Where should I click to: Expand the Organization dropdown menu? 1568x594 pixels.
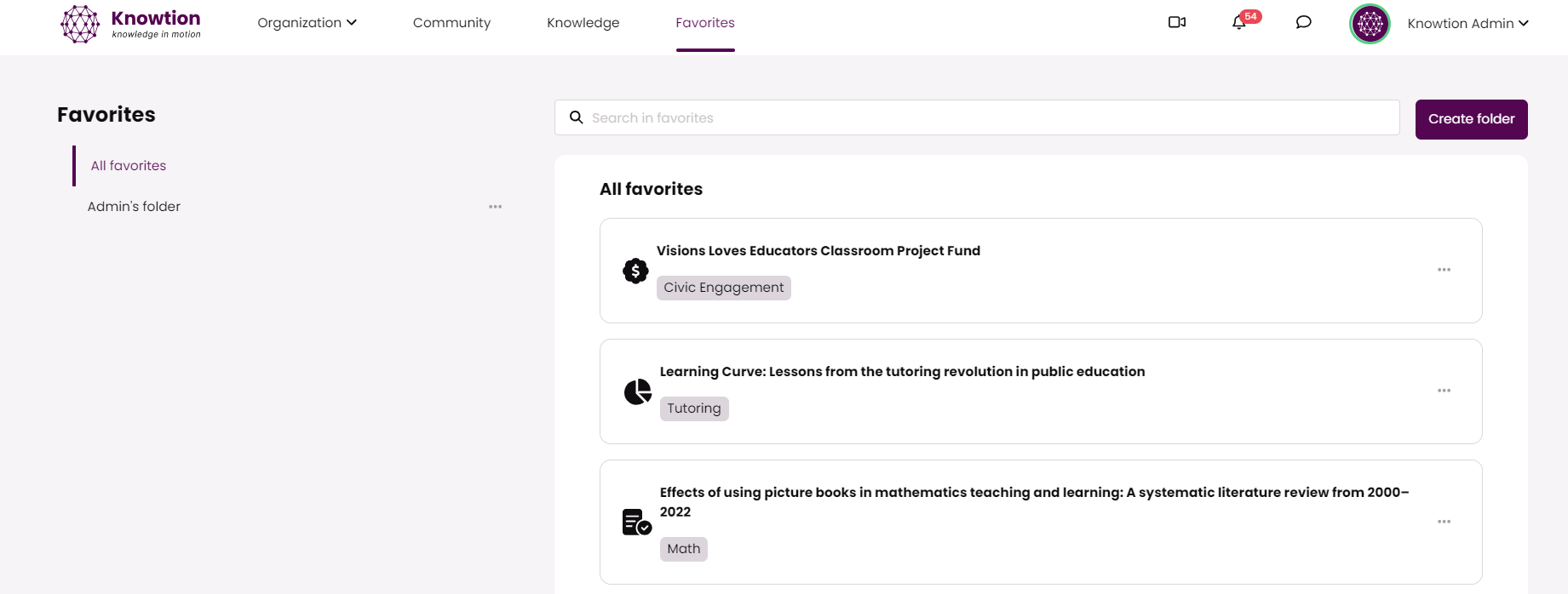coord(307,23)
